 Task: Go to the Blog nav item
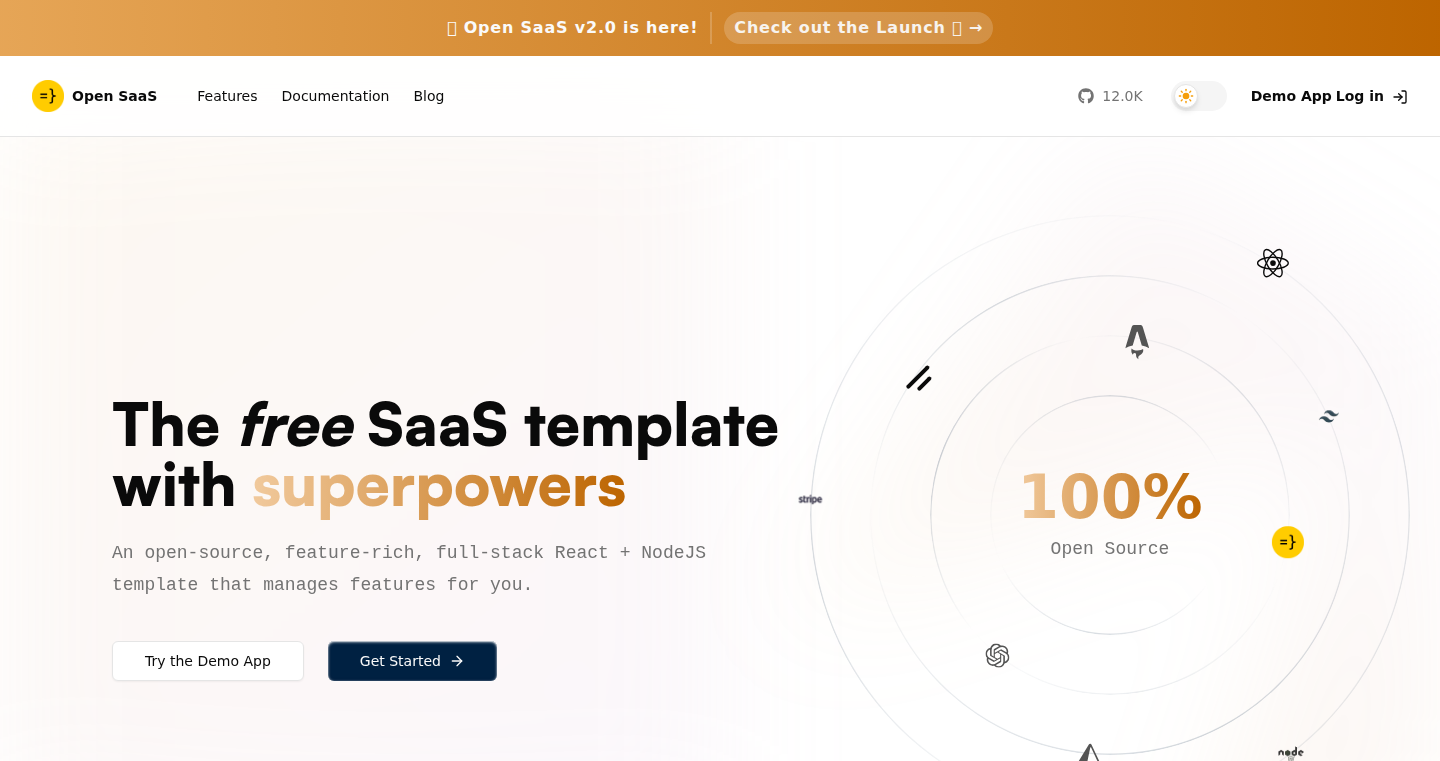(x=429, y=96)
